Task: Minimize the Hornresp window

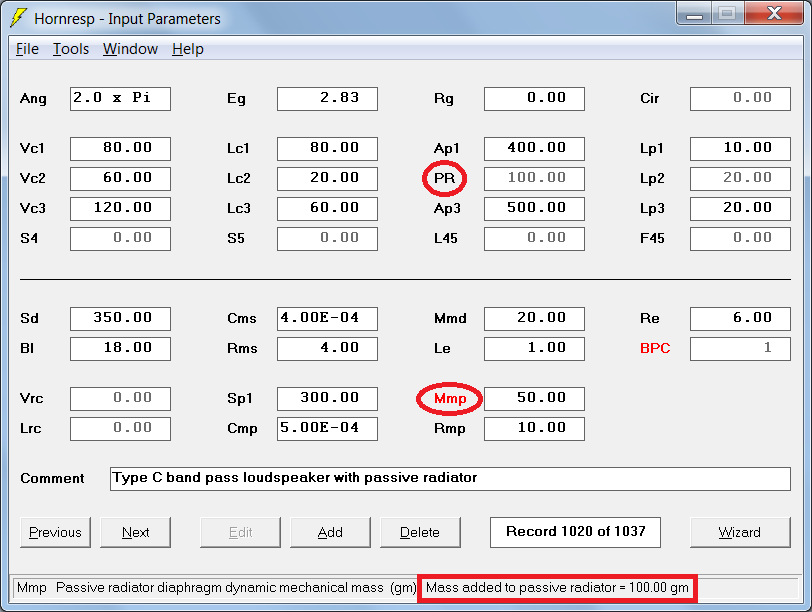Action: coord(694,13)
